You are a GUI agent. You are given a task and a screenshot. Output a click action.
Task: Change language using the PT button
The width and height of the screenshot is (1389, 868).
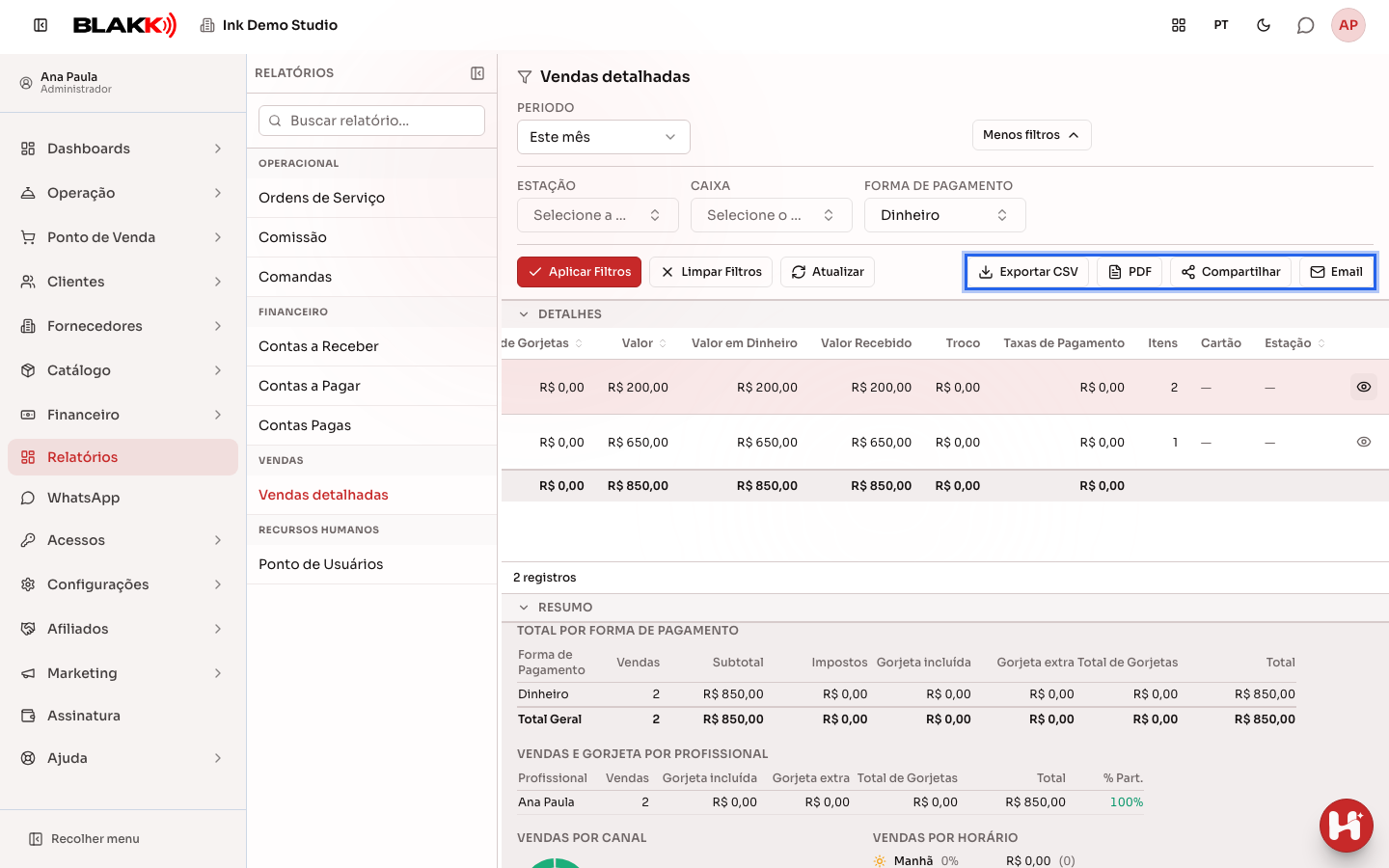pos(1221,25)
